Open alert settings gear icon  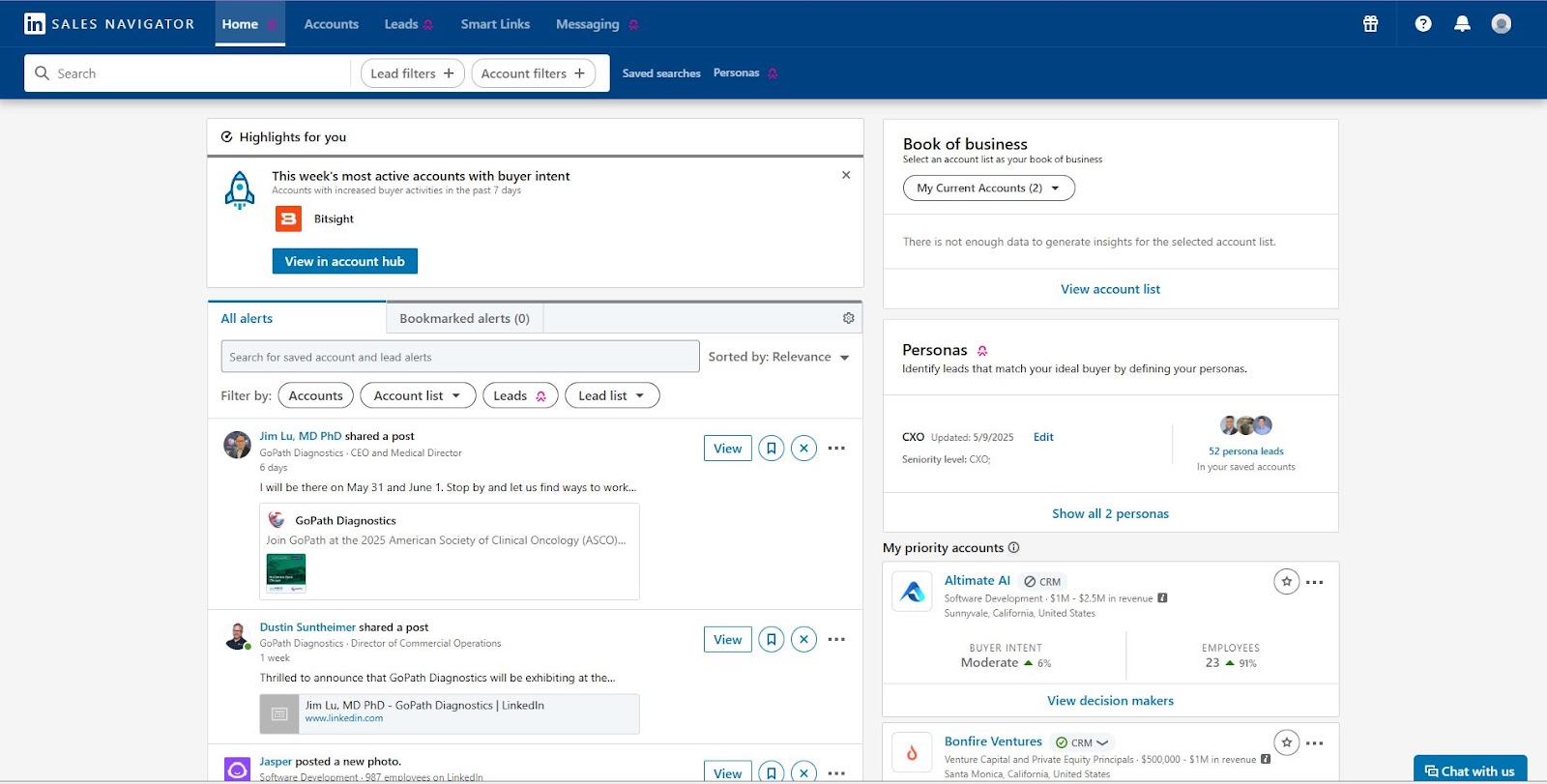(848, 318)
